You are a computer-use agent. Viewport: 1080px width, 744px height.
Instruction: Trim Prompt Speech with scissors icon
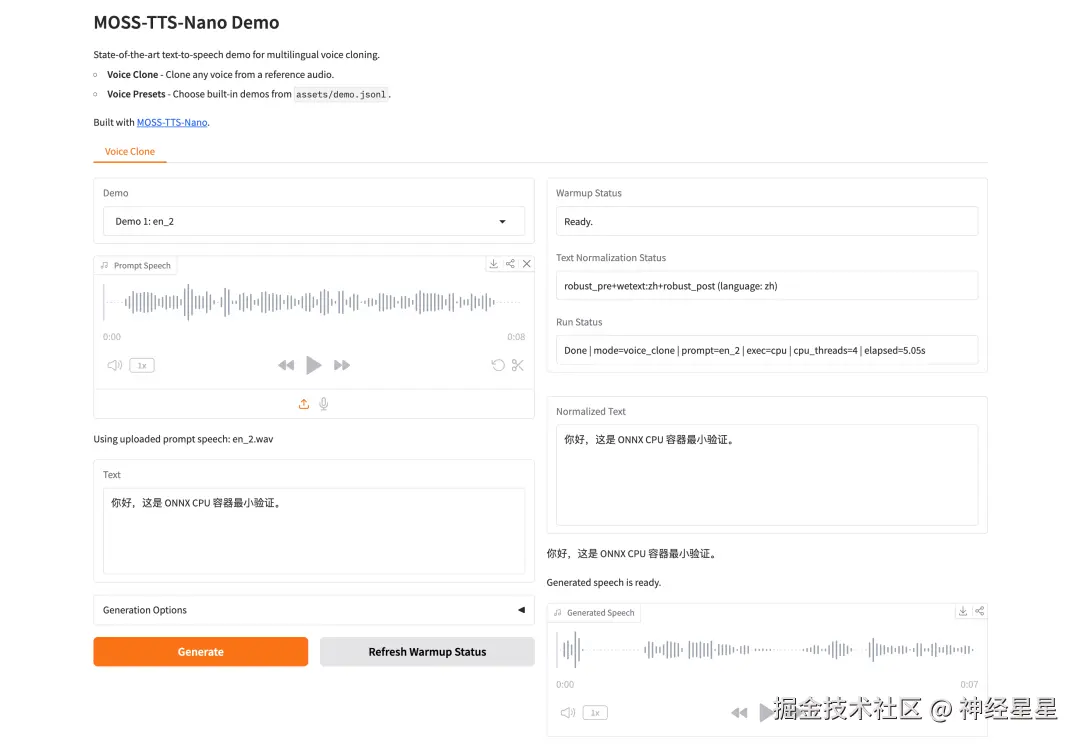pos(518,365)
